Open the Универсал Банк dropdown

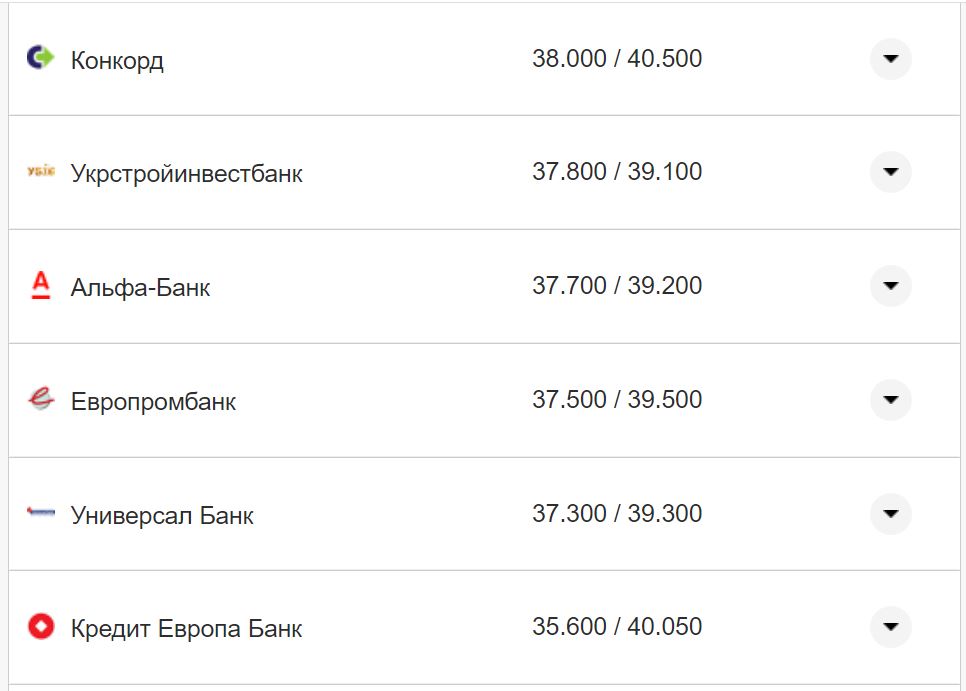tap(889, 512)
